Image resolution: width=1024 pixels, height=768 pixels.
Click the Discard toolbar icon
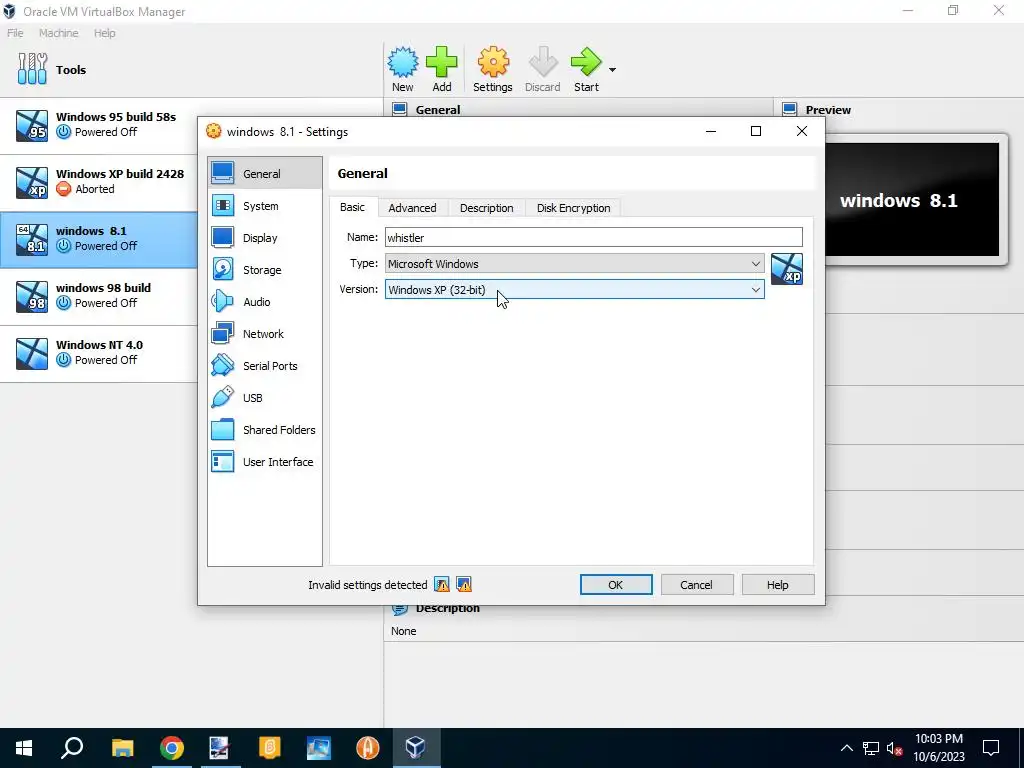click(x=543, y=69)
